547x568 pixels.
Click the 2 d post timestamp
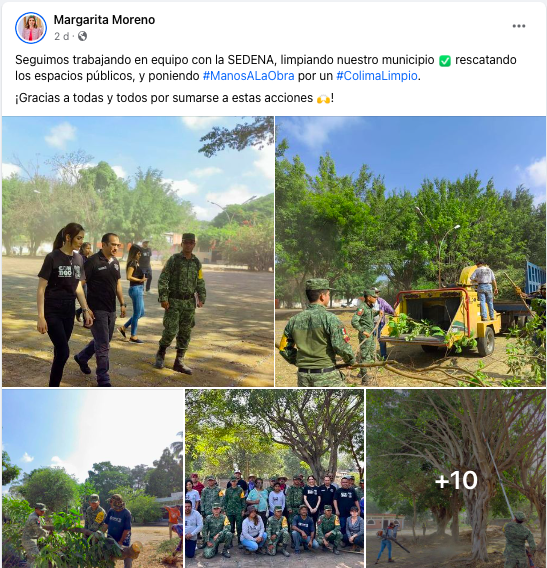pos(61,36)
